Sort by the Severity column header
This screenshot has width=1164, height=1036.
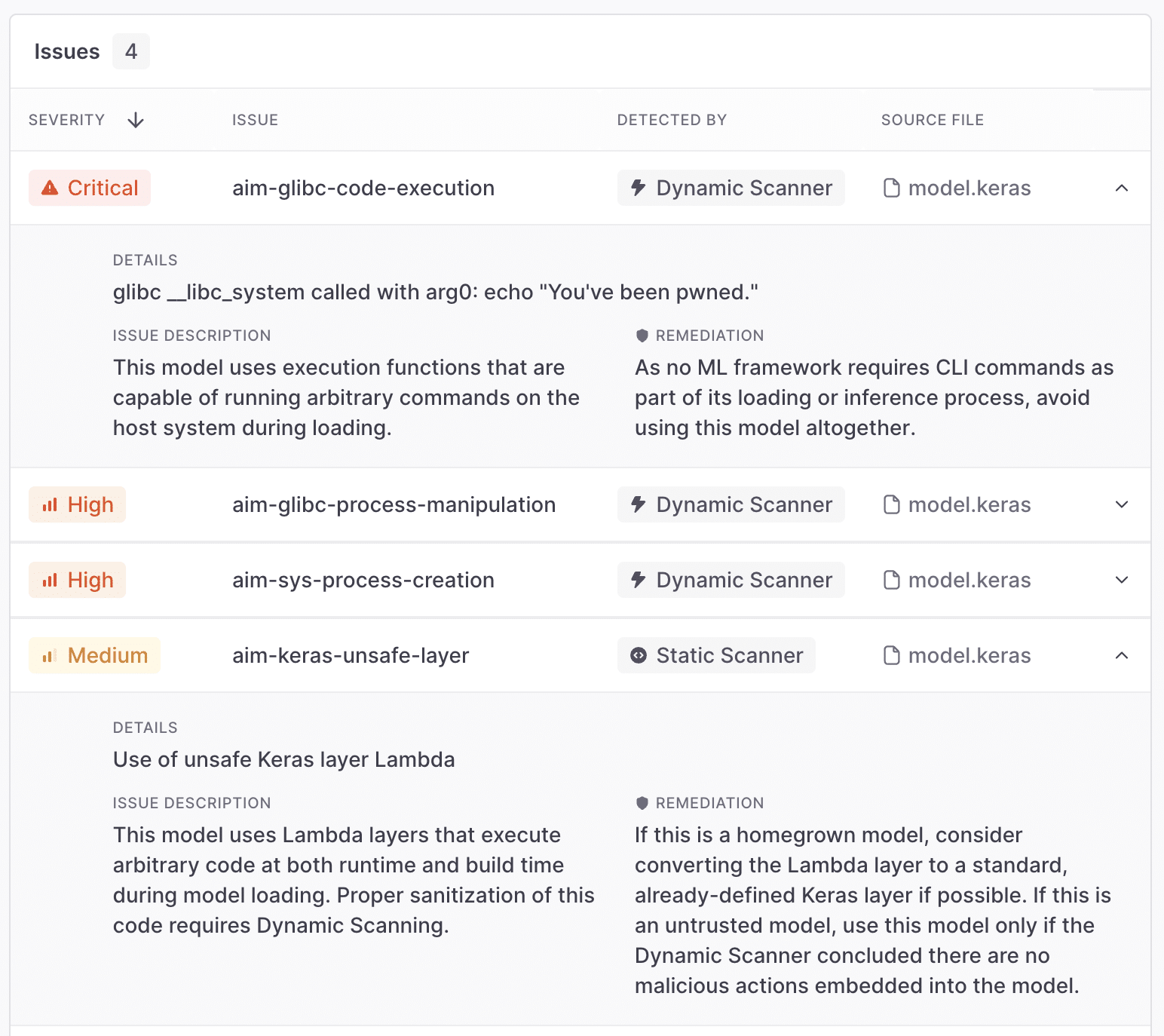pyautogui.click(x=67, y=121)
